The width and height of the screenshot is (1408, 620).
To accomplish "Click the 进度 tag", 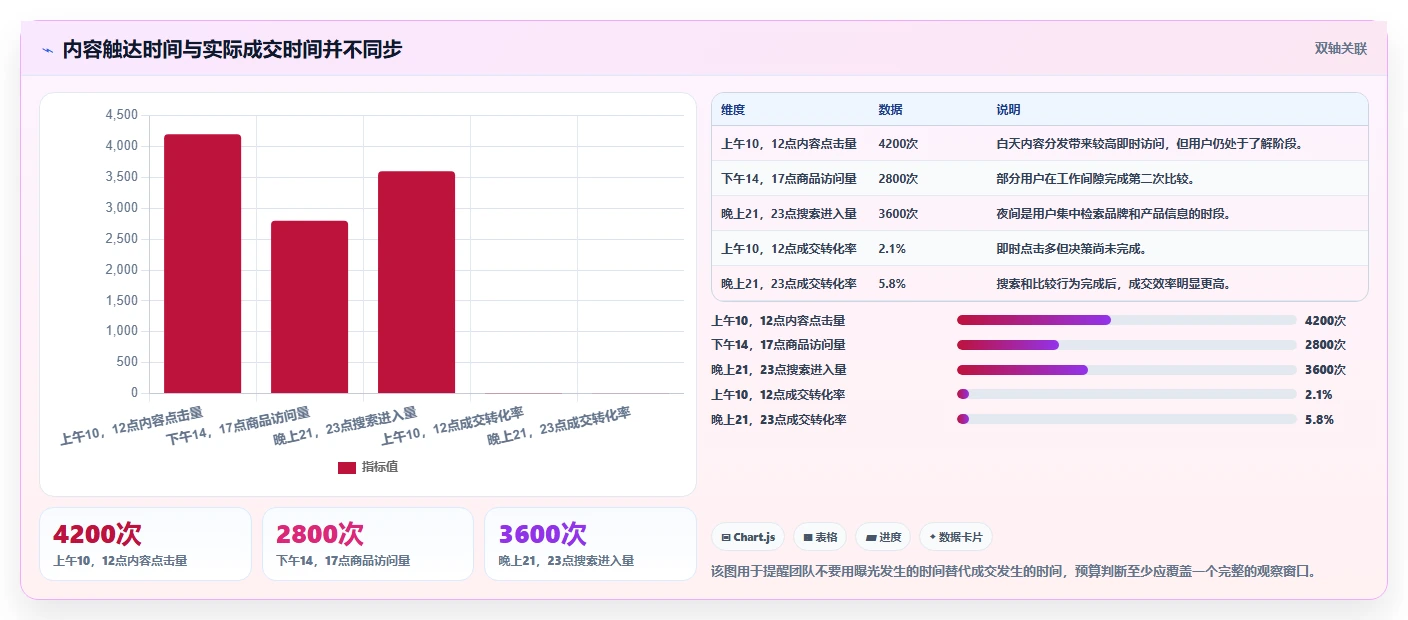I will [x=883, y=537].
